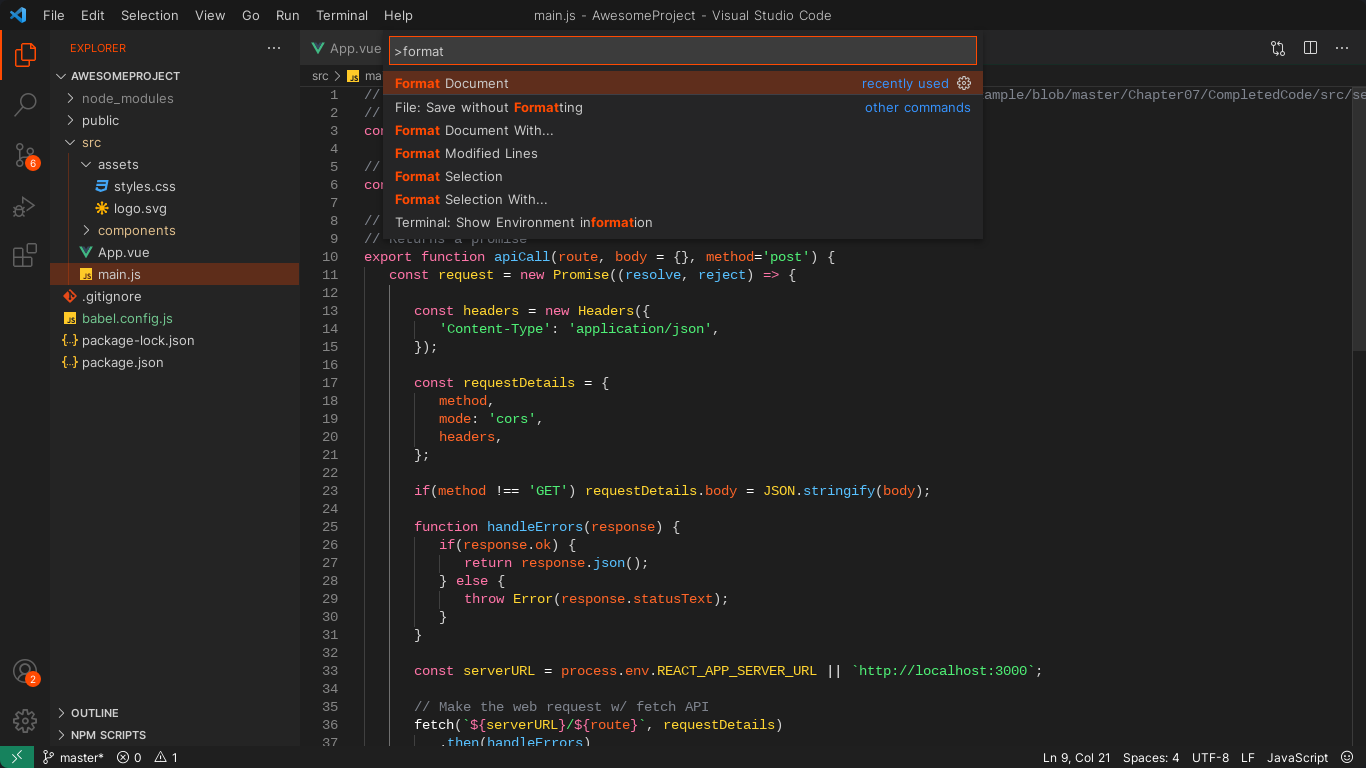This screenshot has width=1366, height=768.
Task: Click the editor vertical scrollbar
Action: tap(1359, 218)
